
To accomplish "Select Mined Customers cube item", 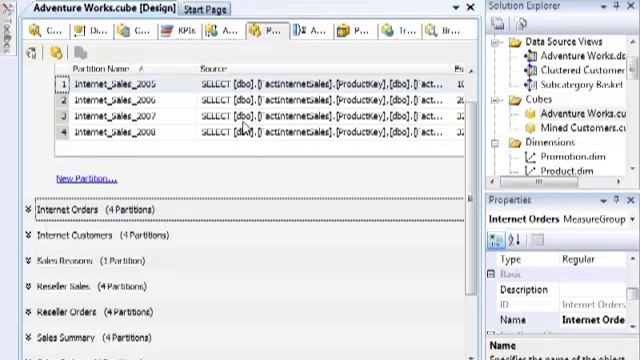I will [576, 128].
